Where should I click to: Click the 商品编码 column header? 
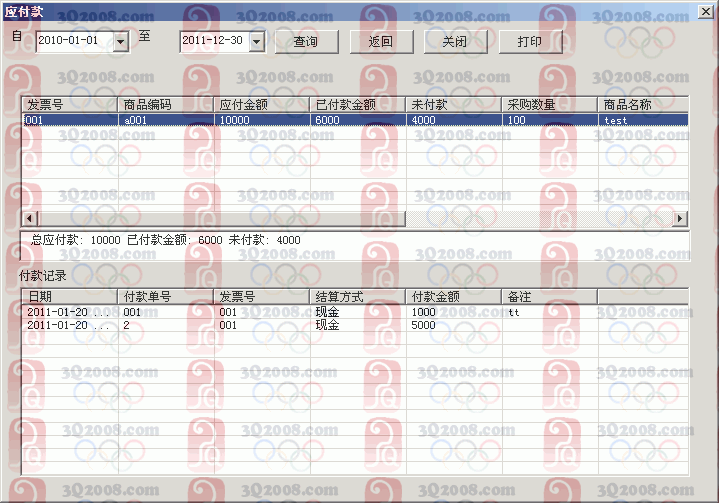(x=166, y=105)
